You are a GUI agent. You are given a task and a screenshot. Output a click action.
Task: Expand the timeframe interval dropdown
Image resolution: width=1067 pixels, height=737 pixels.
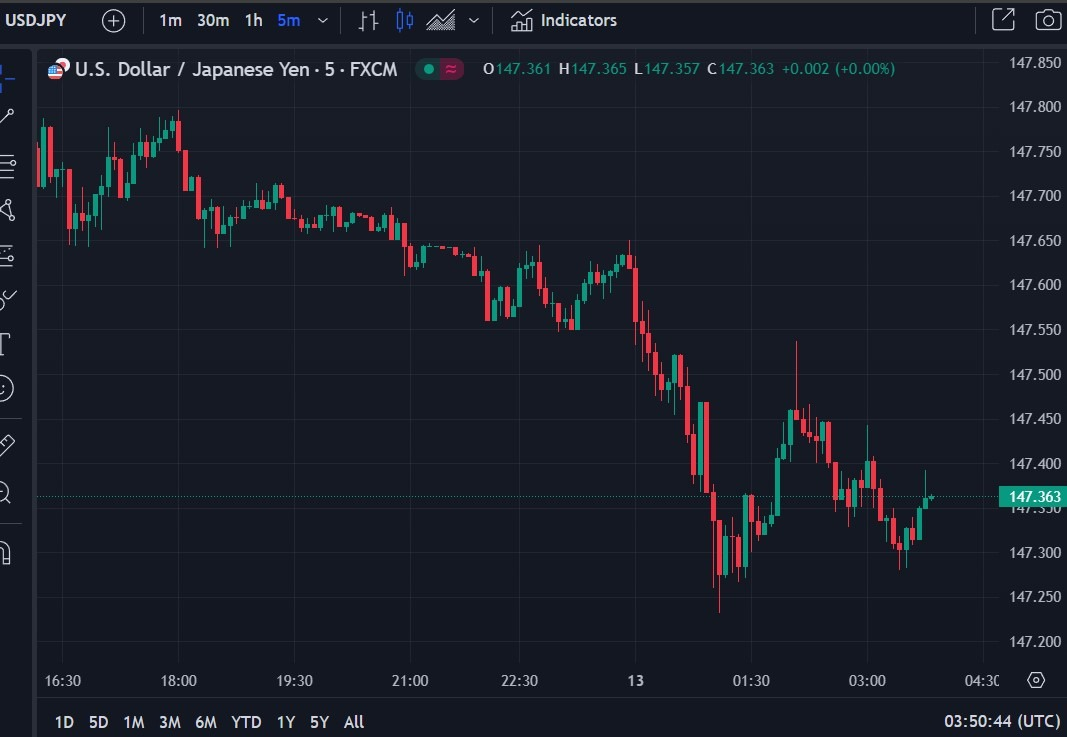(x=323, y=21)
